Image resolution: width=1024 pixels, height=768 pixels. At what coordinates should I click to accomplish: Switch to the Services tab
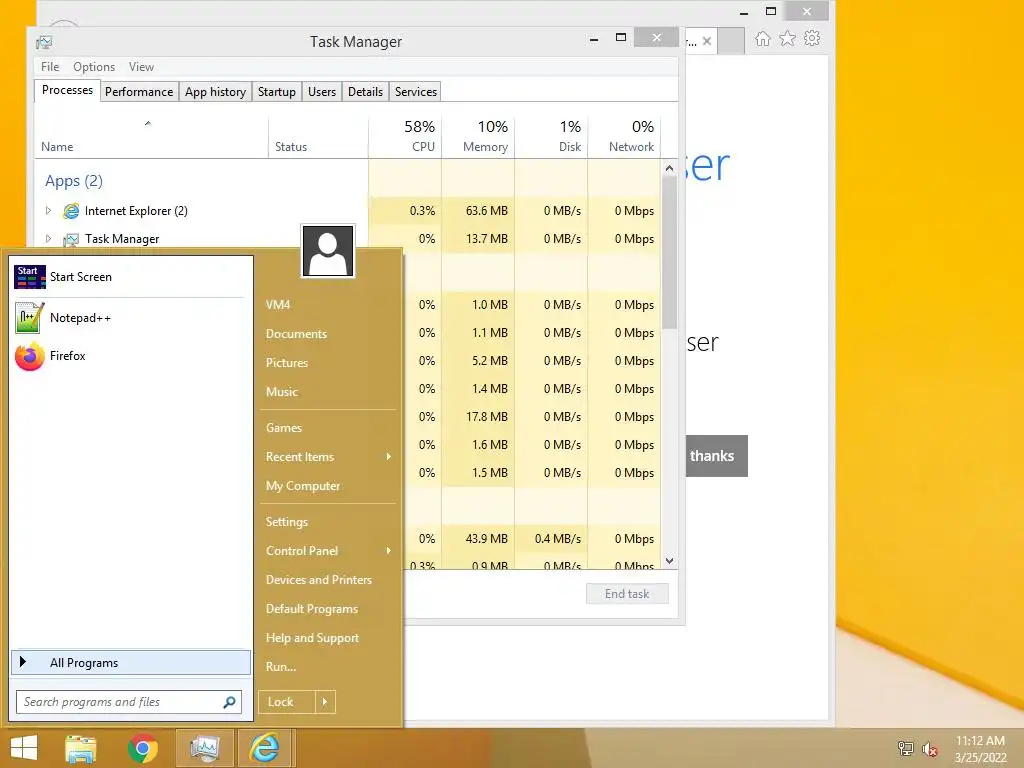[415, 92]
